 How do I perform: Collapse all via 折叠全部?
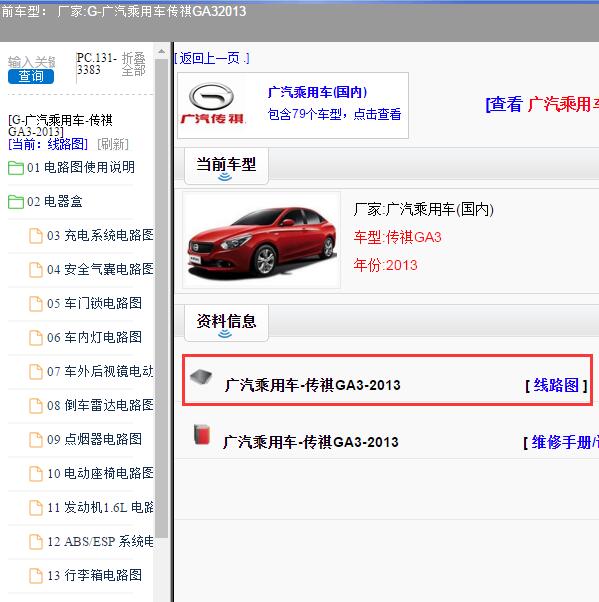coord(133,64)
